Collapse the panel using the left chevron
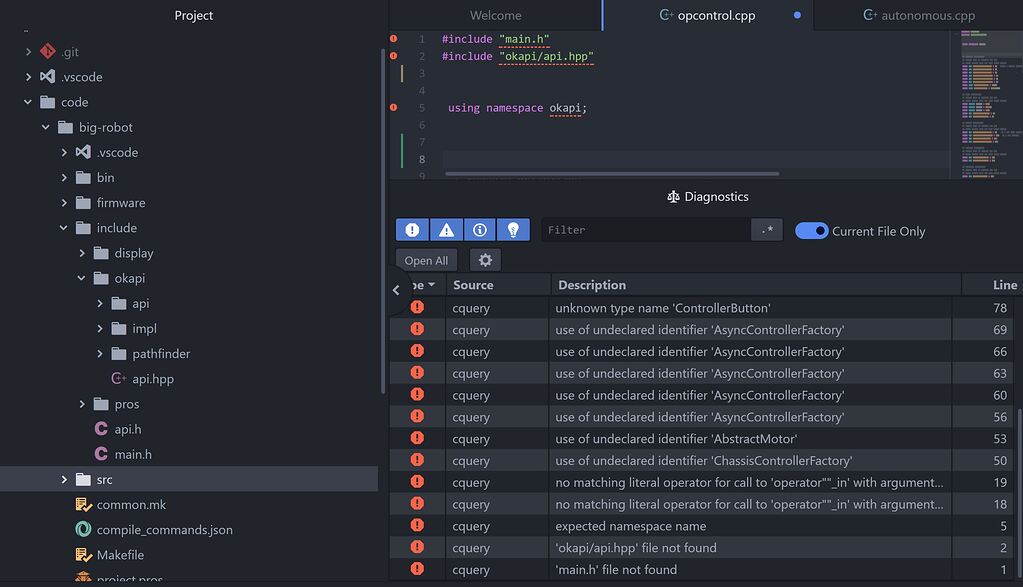The width and height of the screenshot is (1023, 587). pos(396,290)
